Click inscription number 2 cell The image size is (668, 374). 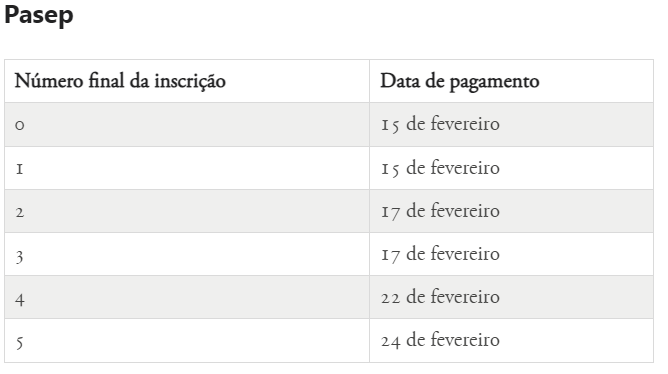pos(187,211)
